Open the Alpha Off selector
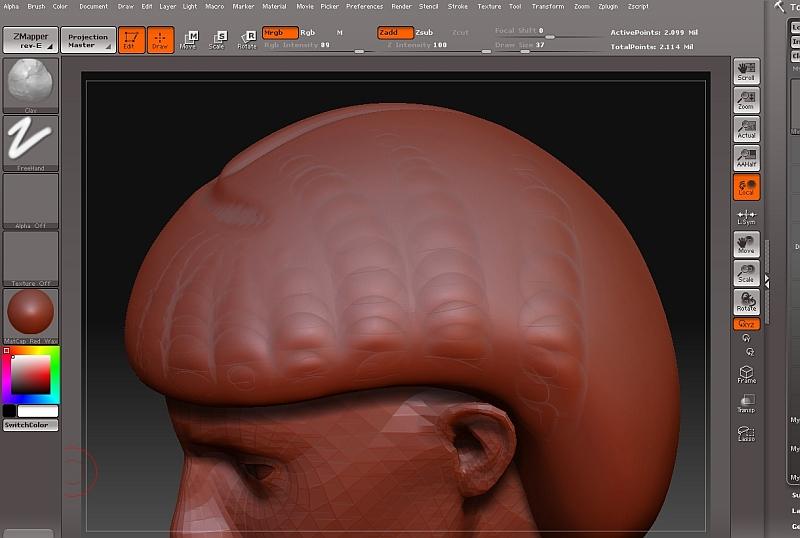This screenshot has height=538, width=800. pos(31,201)
